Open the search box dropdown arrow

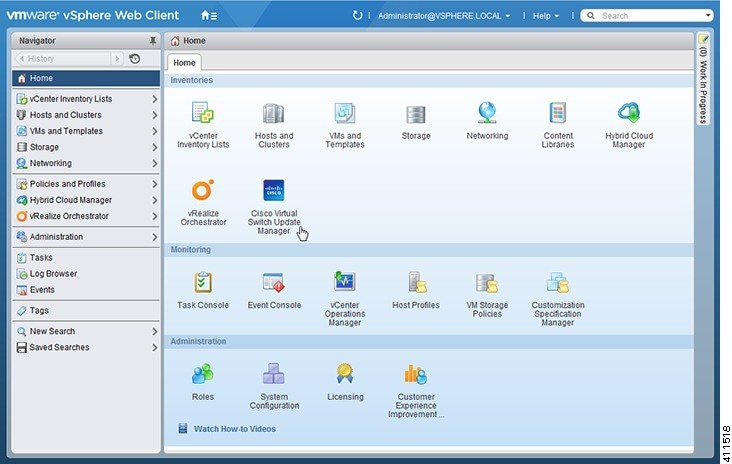click(x=708, y=15)
